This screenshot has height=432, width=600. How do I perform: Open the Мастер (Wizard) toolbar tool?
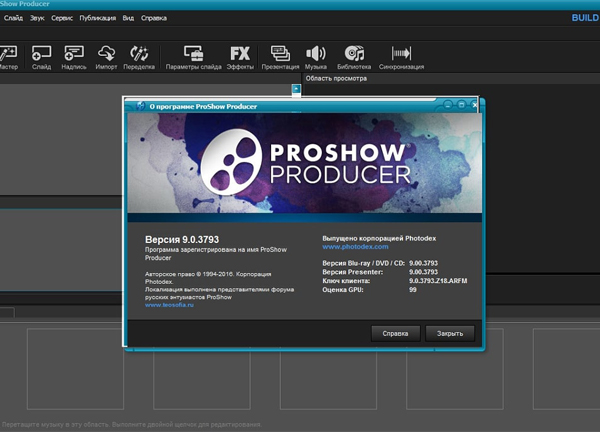(x=8, y=56)
